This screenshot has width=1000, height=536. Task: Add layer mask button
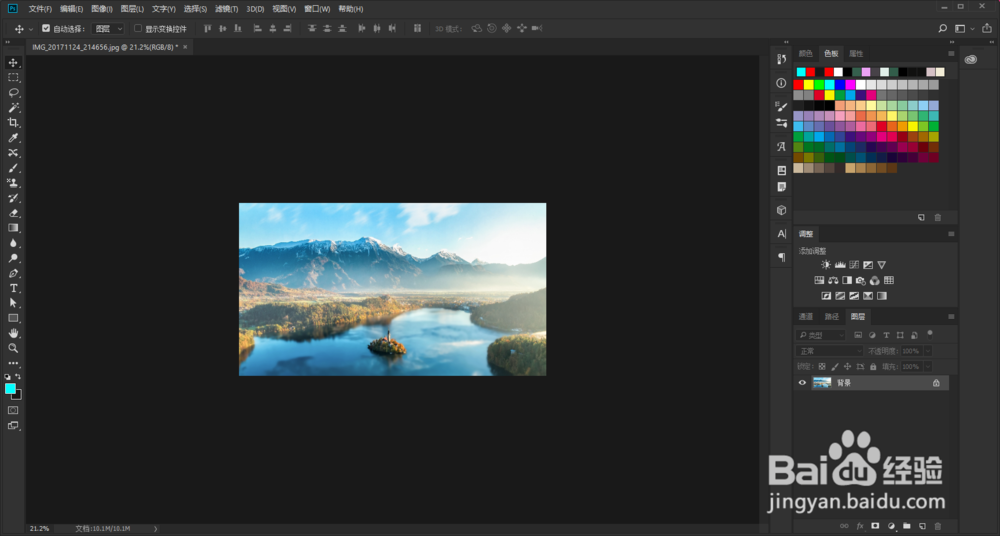pyautogui.click(x=875, y=526)
